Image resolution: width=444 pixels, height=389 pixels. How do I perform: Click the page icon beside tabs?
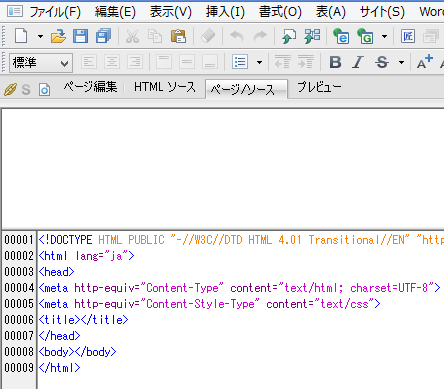(44, 90)
